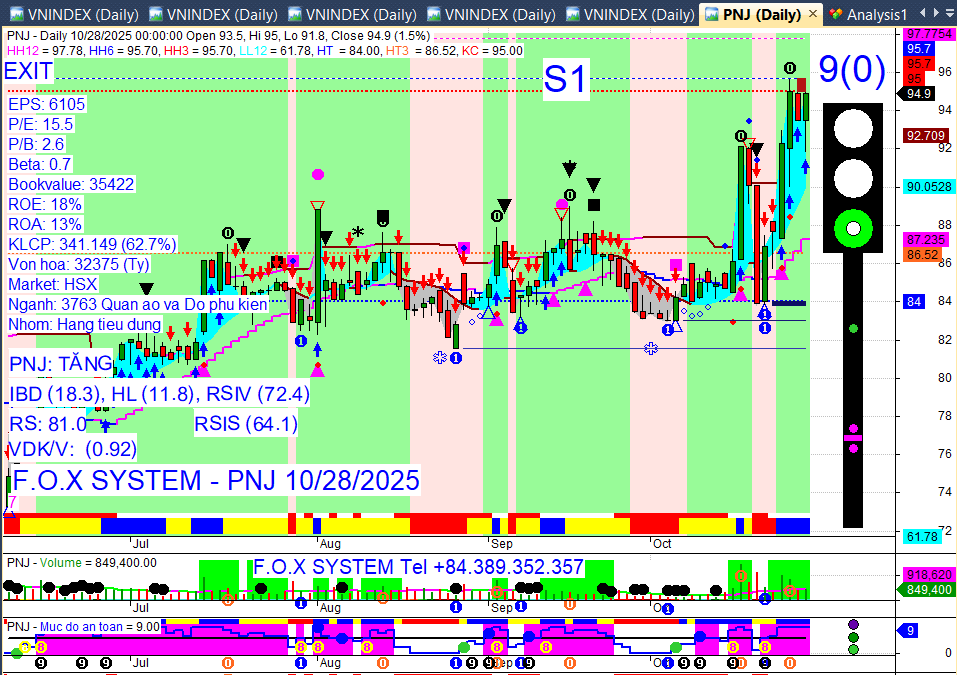Click the green traffic light indicator
This screenshot has height=675, width=957.
853,229
